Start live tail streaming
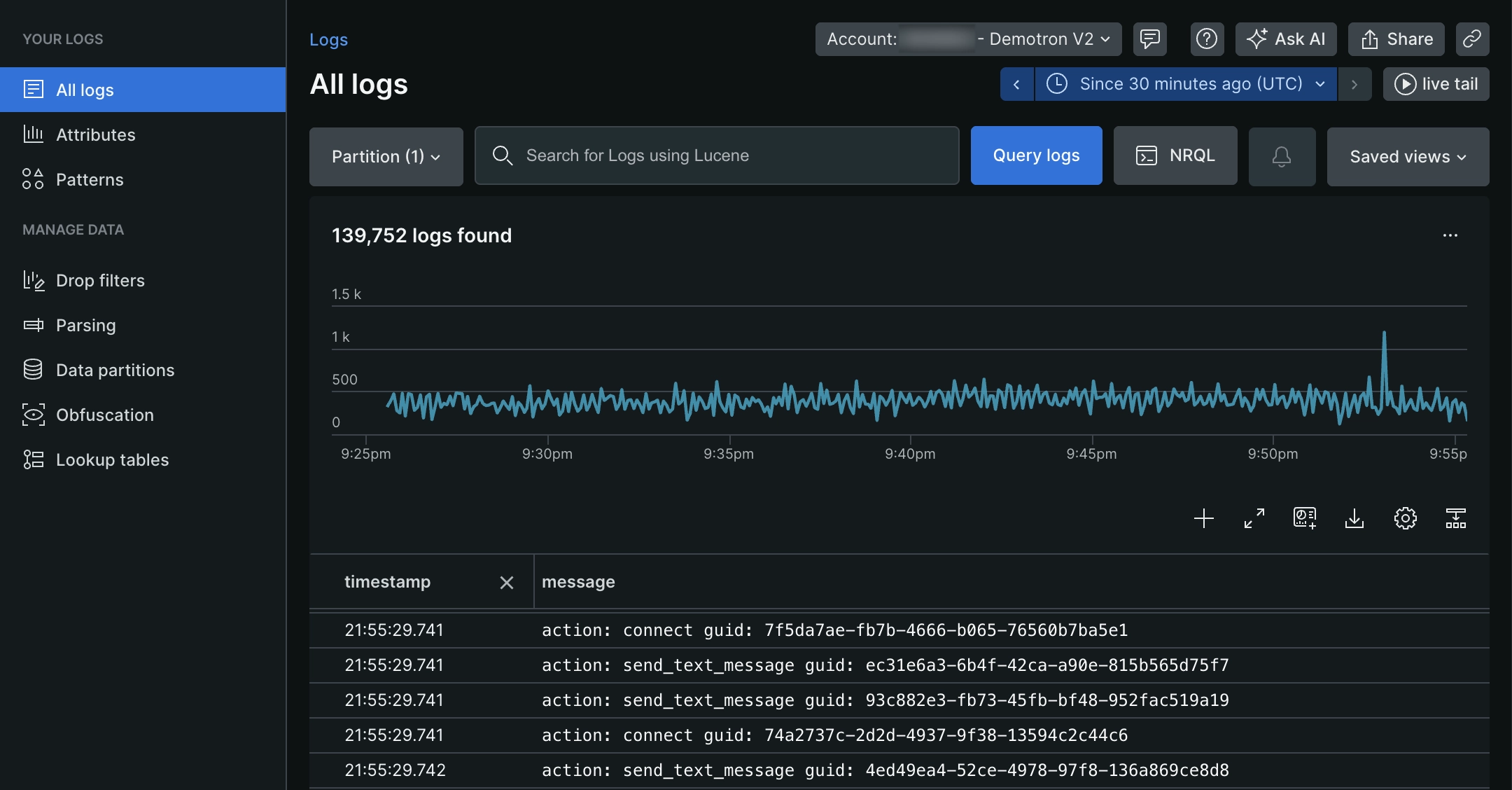 (x=1436, y=84)
